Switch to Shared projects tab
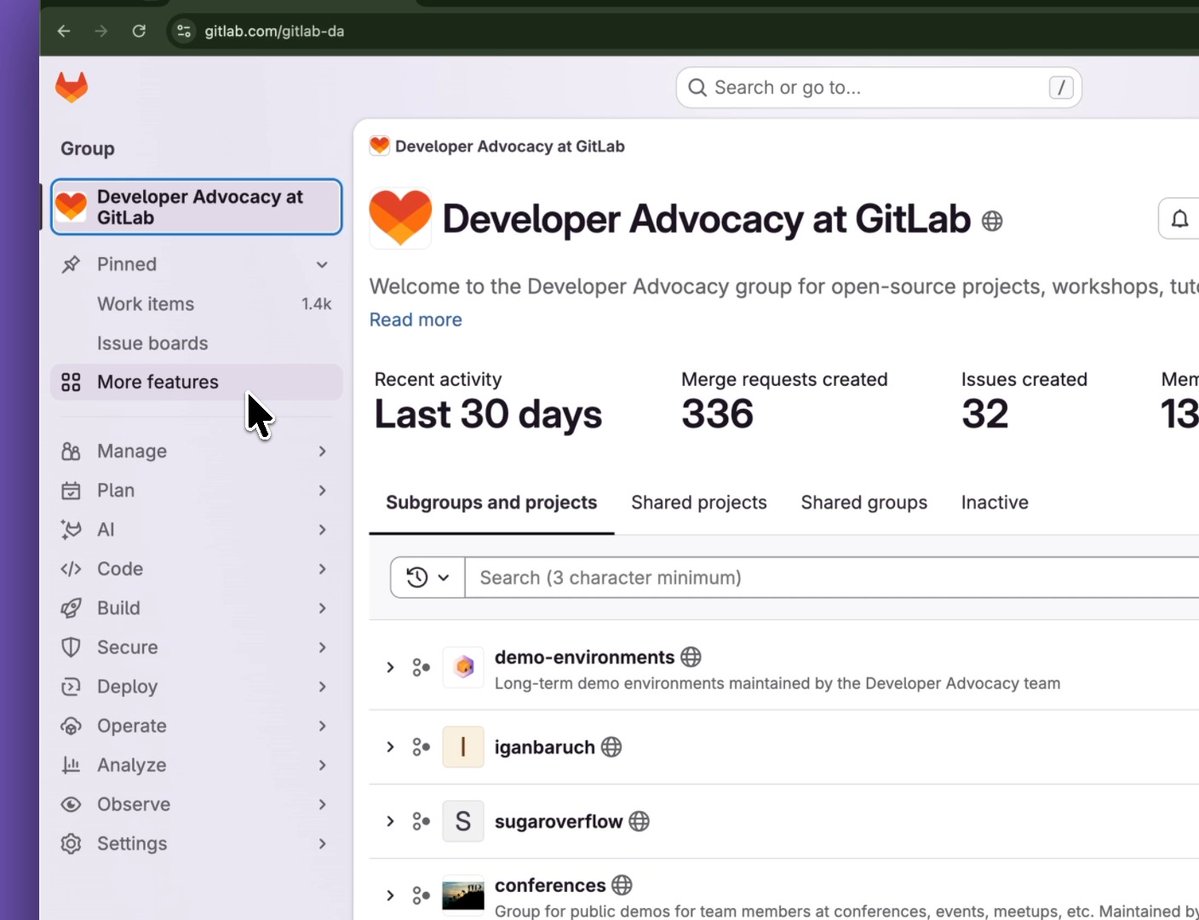The width and height of the screenshot is (1199, 920). [699, 502]
